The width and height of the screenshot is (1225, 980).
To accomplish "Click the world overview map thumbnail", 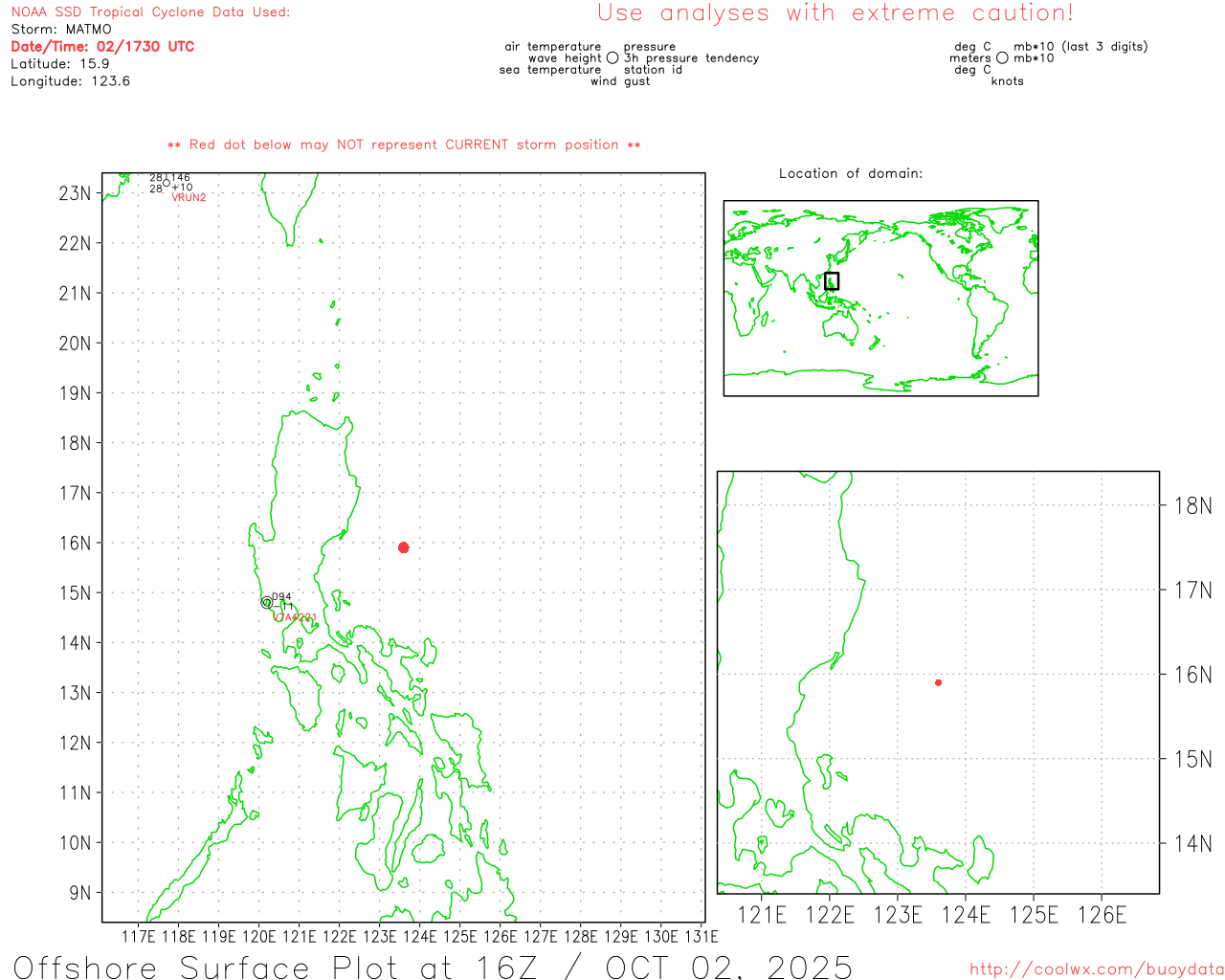I will [880, 298].
